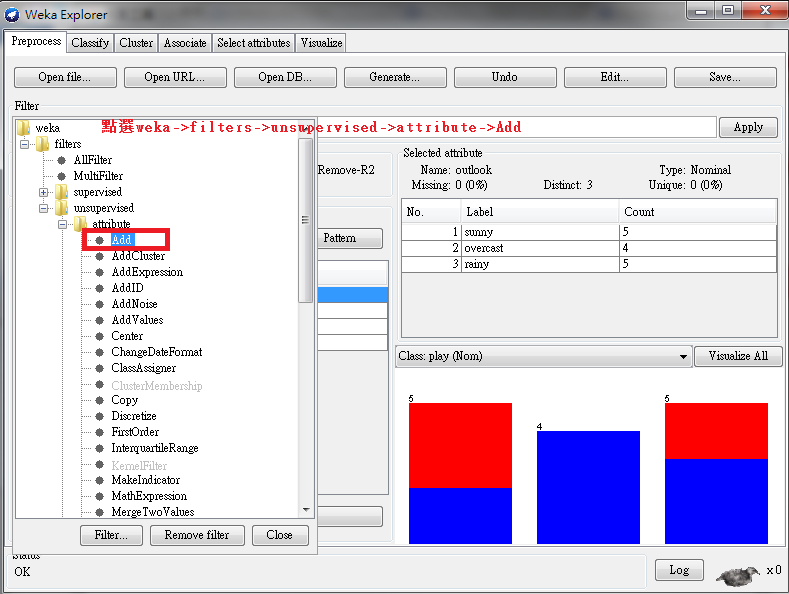Select the AddID filter
Screen dimensions: 789x594
tap(127, 288)
